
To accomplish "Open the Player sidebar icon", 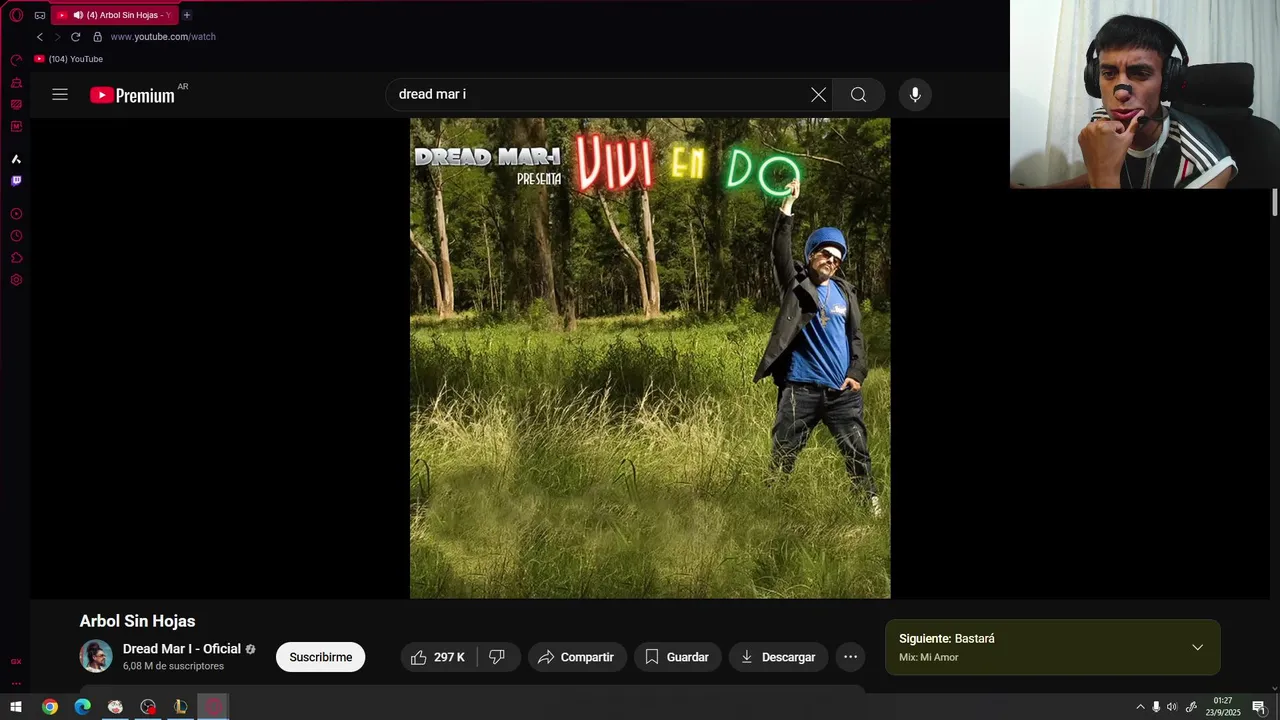I will pos(16,214).
